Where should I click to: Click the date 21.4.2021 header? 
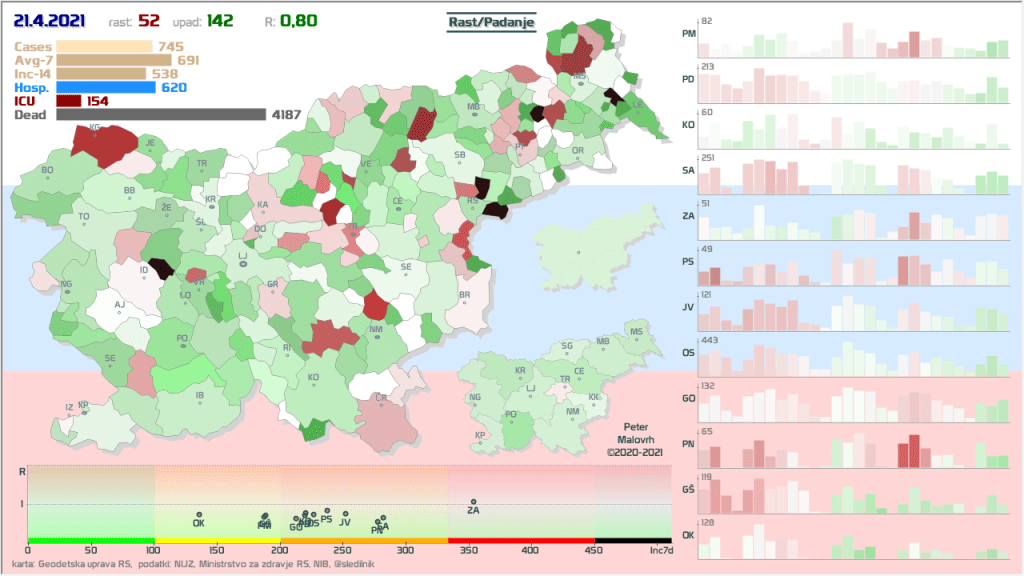50,21
